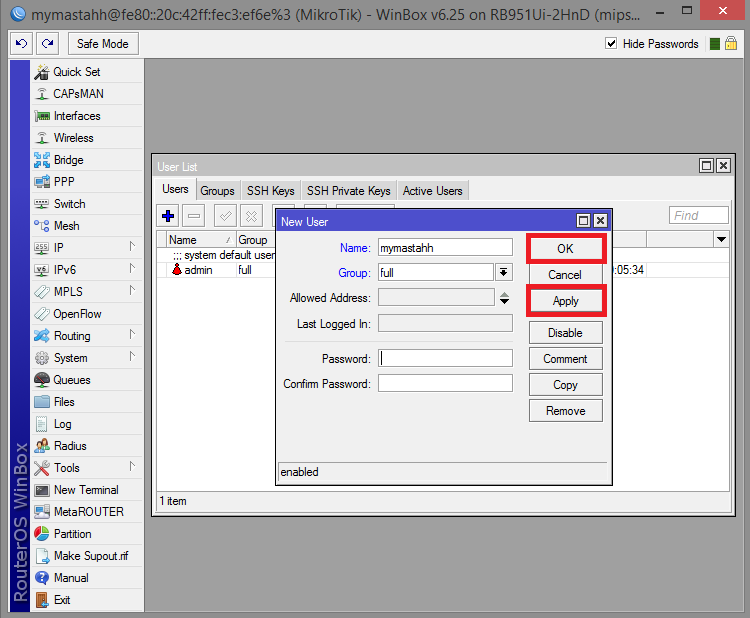This screenshot has height=618, width=750.
Task: Expand the IP submenu
Action: click(132, 247)
